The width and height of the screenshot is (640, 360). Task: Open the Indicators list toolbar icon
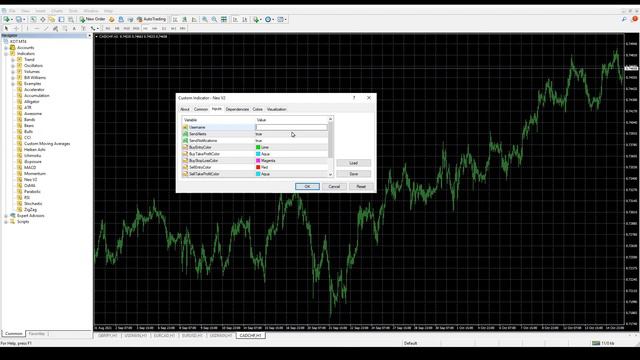click(x=257, y=19)
